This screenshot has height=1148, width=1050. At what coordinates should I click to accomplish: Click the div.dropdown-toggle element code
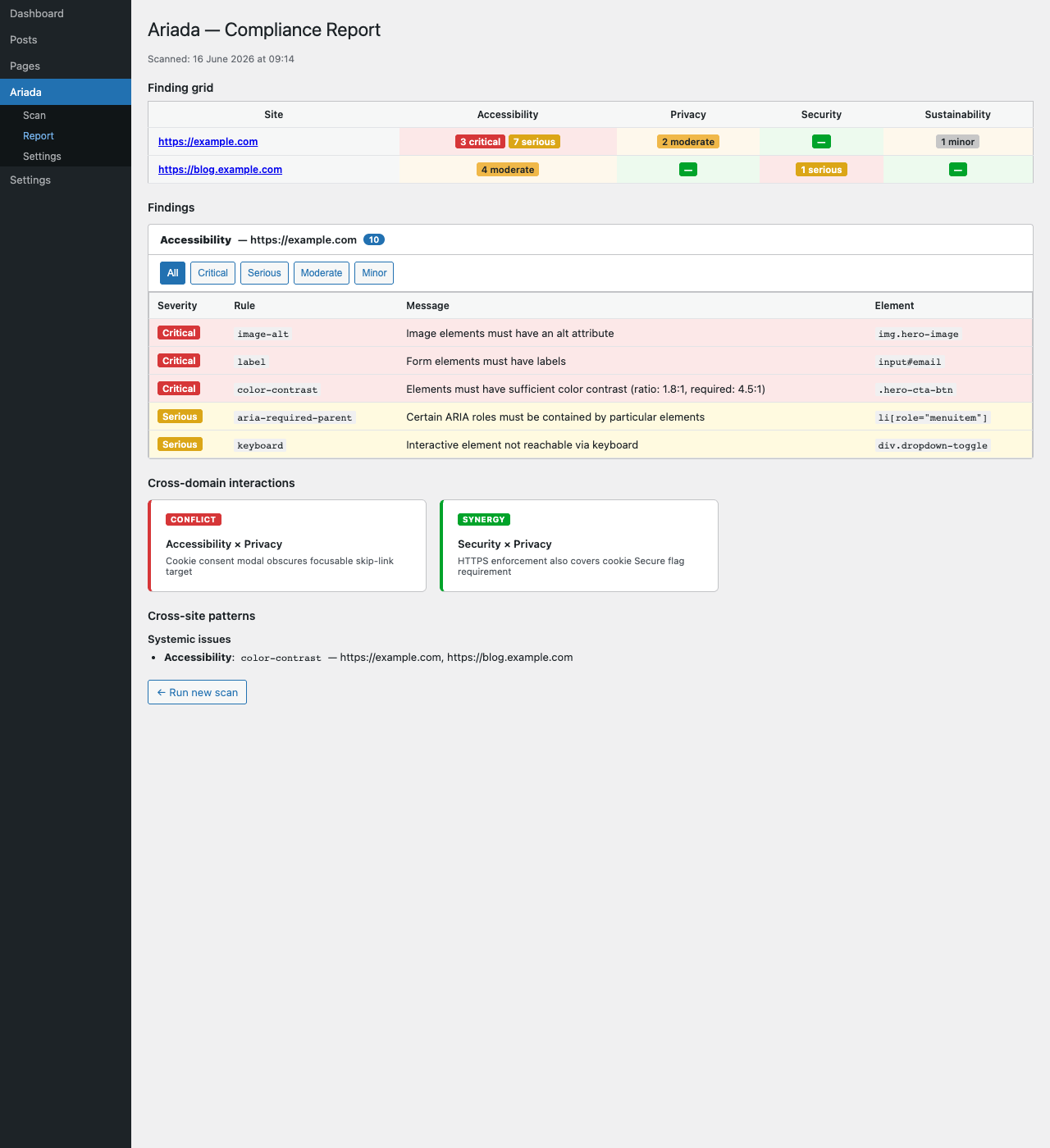click(x=933, y=445)
